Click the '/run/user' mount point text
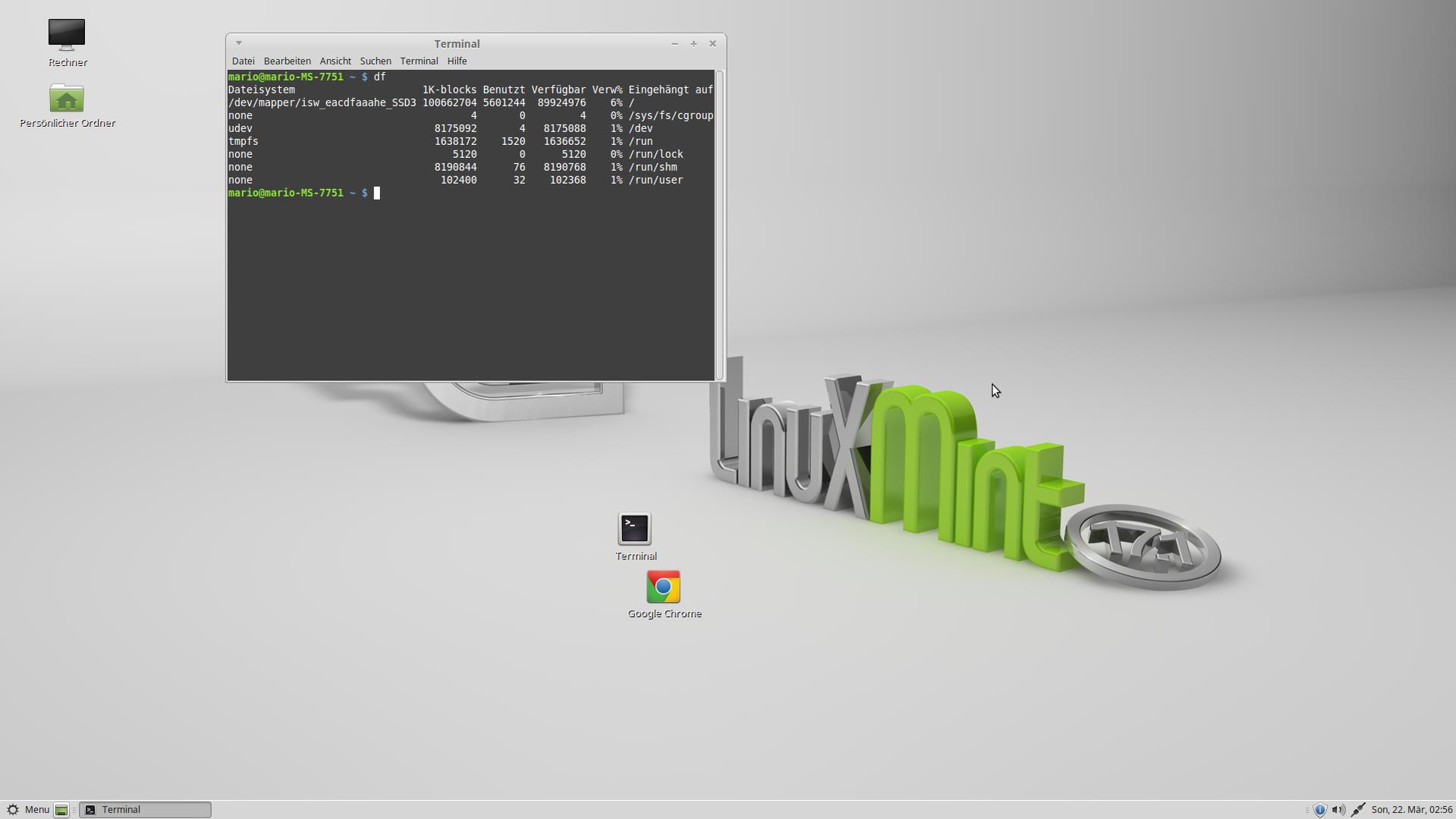The height and width of the screenshot is (819, 1456). coord(656,180)
